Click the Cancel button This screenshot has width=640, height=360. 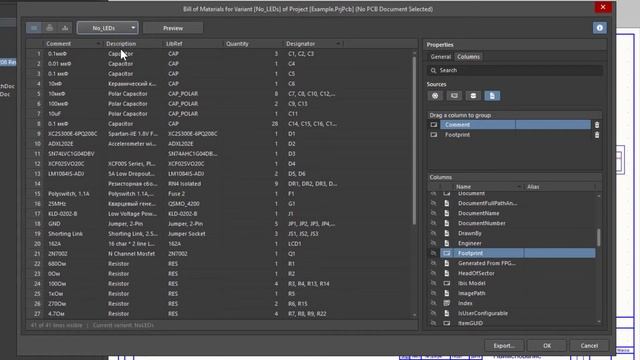[589, 346]
